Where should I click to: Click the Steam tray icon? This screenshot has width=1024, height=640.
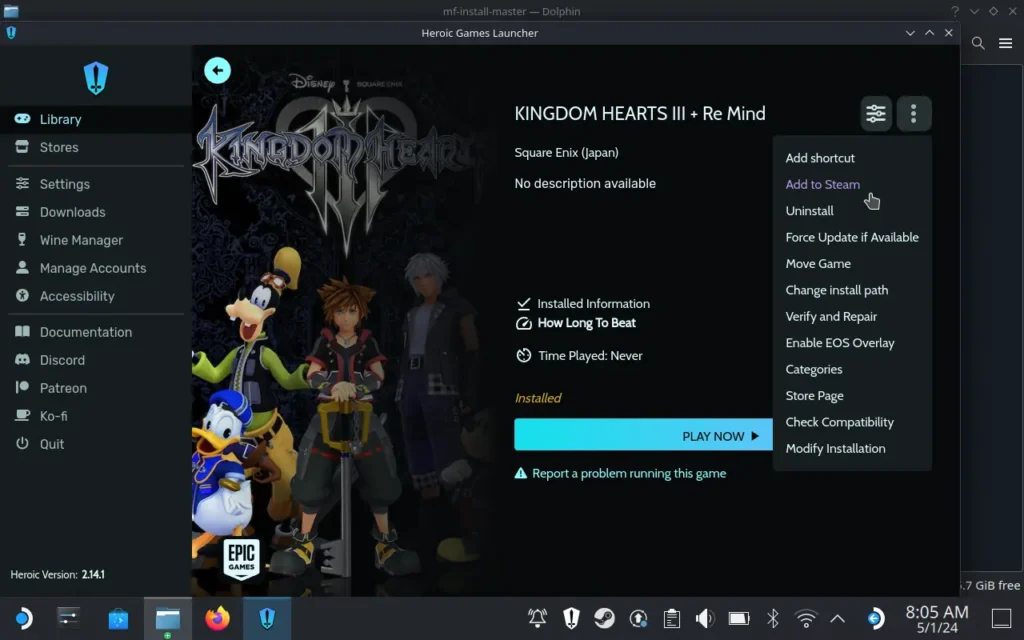[605, 618]
